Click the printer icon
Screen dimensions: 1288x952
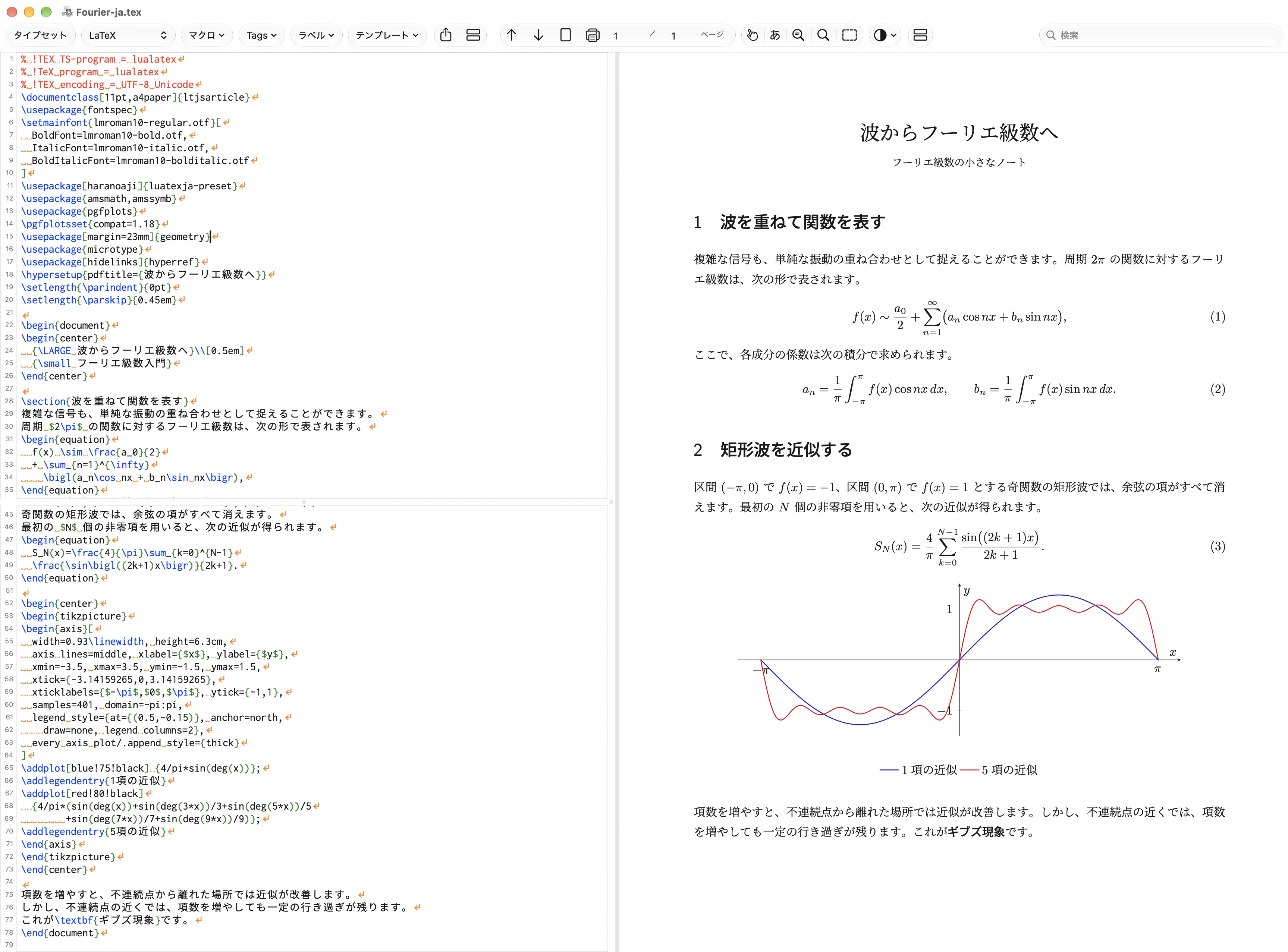pyautogui.click(x=593, y=35)
